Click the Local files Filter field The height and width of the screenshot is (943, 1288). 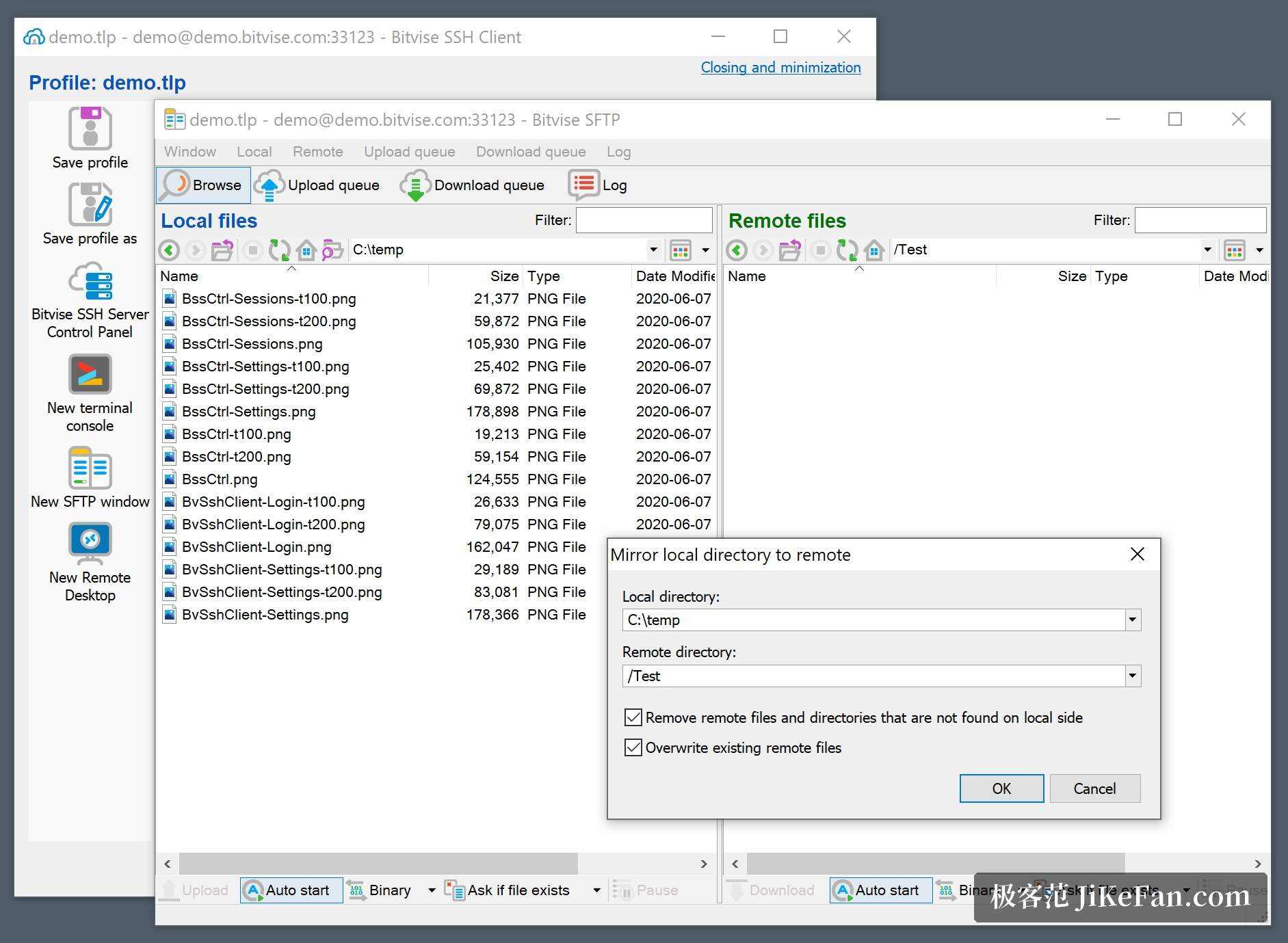coord(644,220)
